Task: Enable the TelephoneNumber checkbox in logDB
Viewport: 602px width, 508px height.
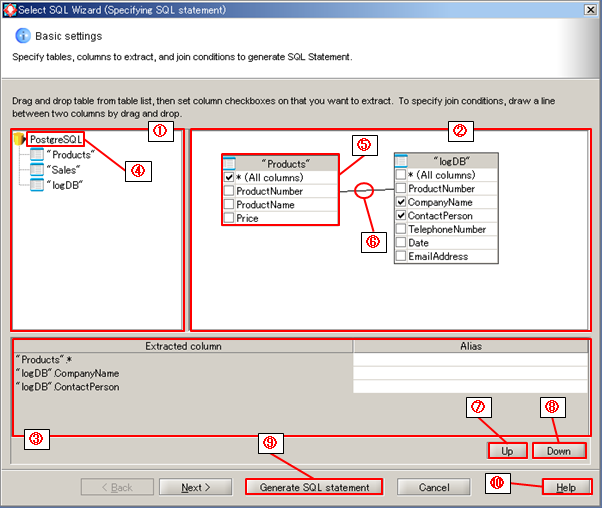Action: (401, 229)
